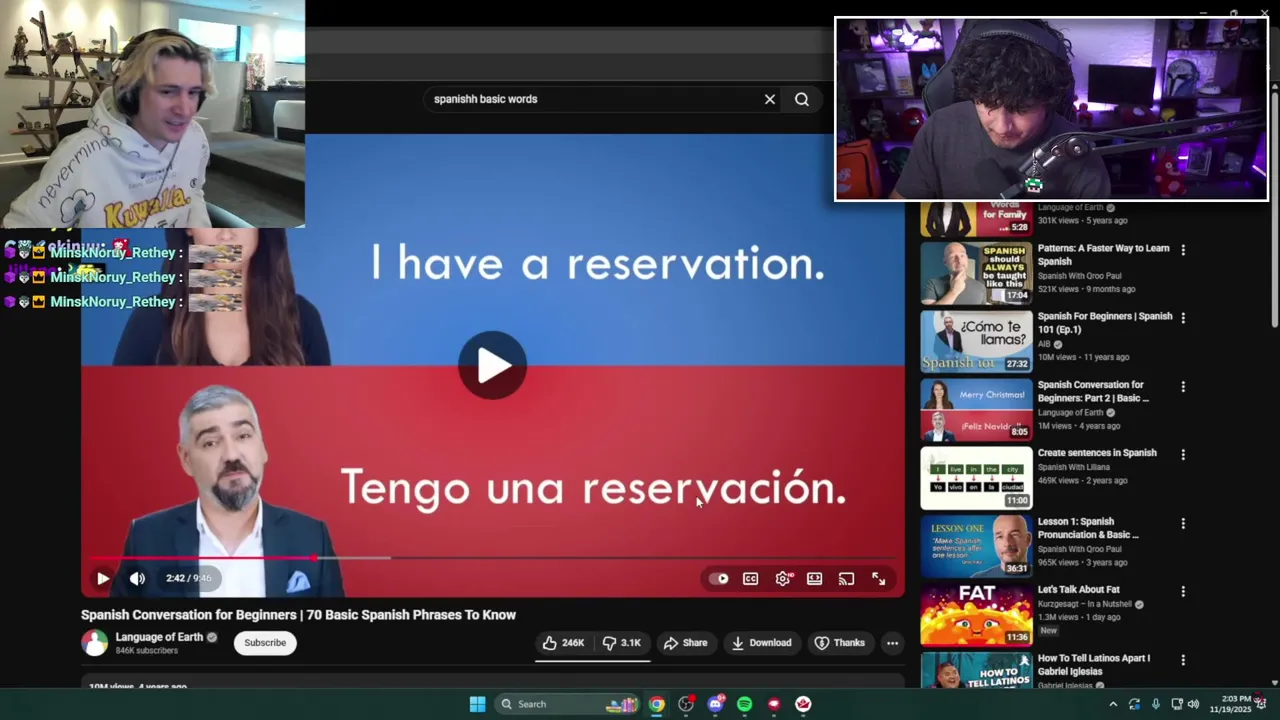
Task: Toggle the autoplay switch in the player
Action: pyautogui.click(x=719, y=578)
